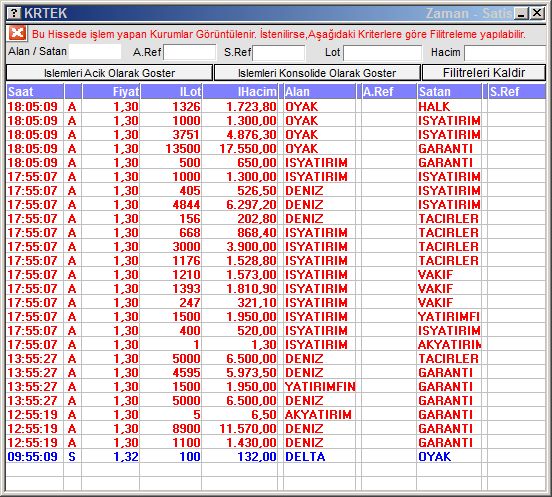Focus the Hacim filter input

click(506, 52)
